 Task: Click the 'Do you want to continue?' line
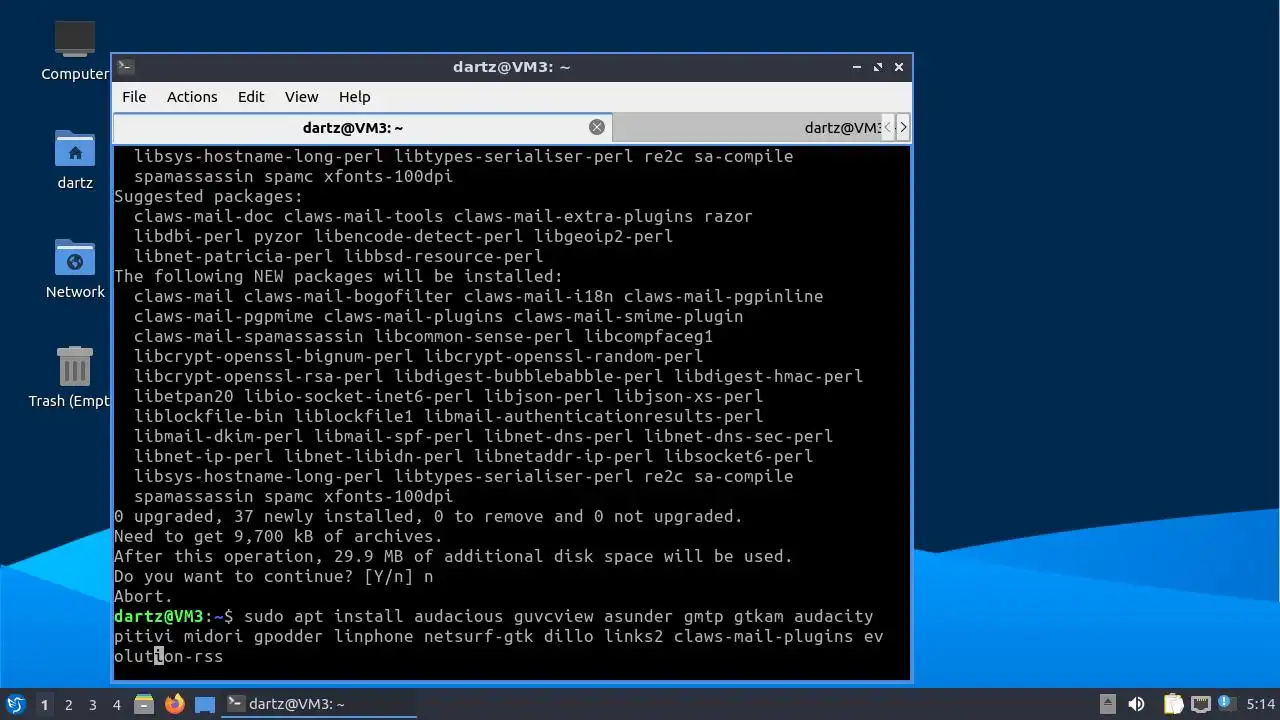(274, 576)
